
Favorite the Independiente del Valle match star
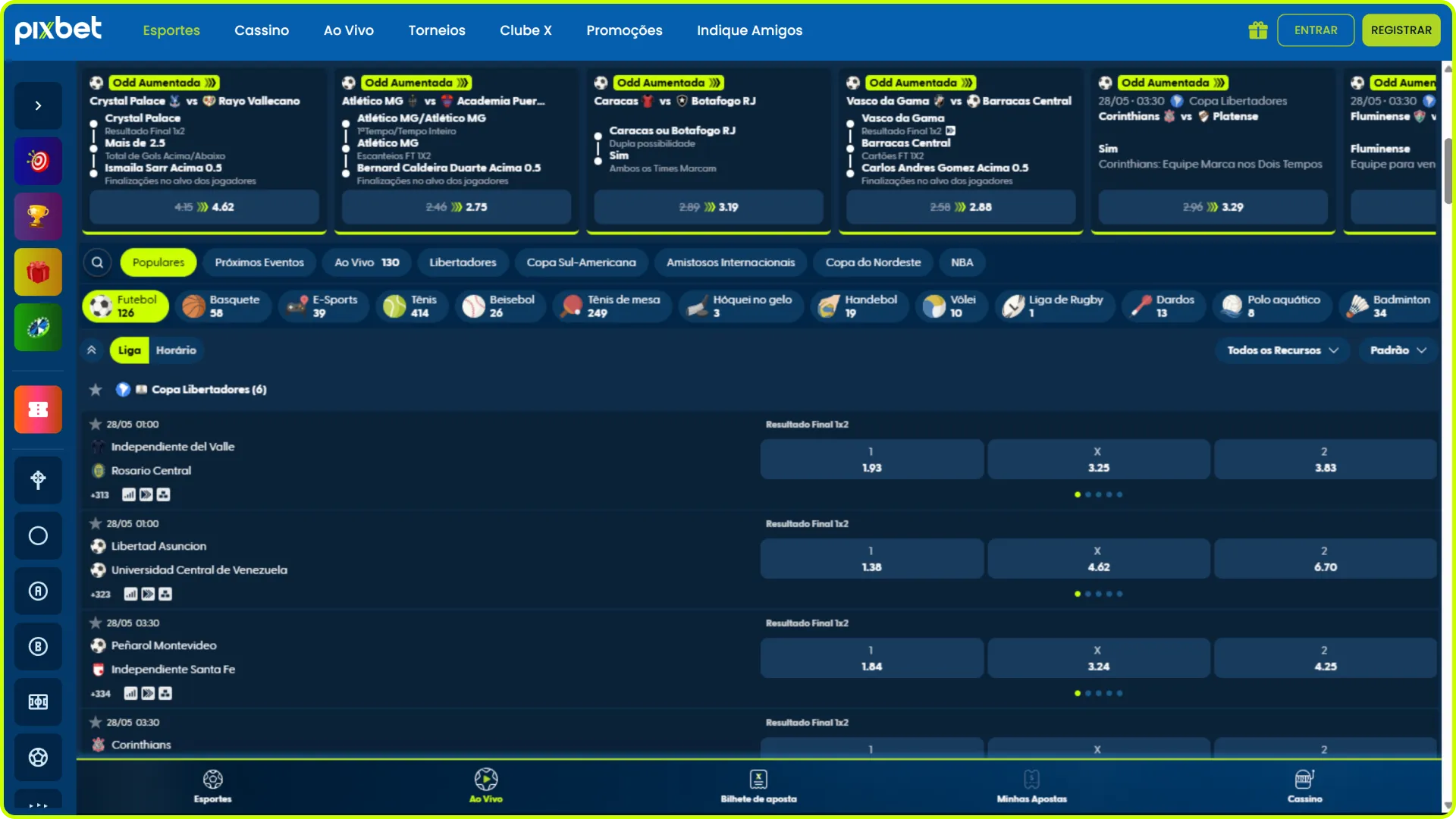click(x=96, y=425)
